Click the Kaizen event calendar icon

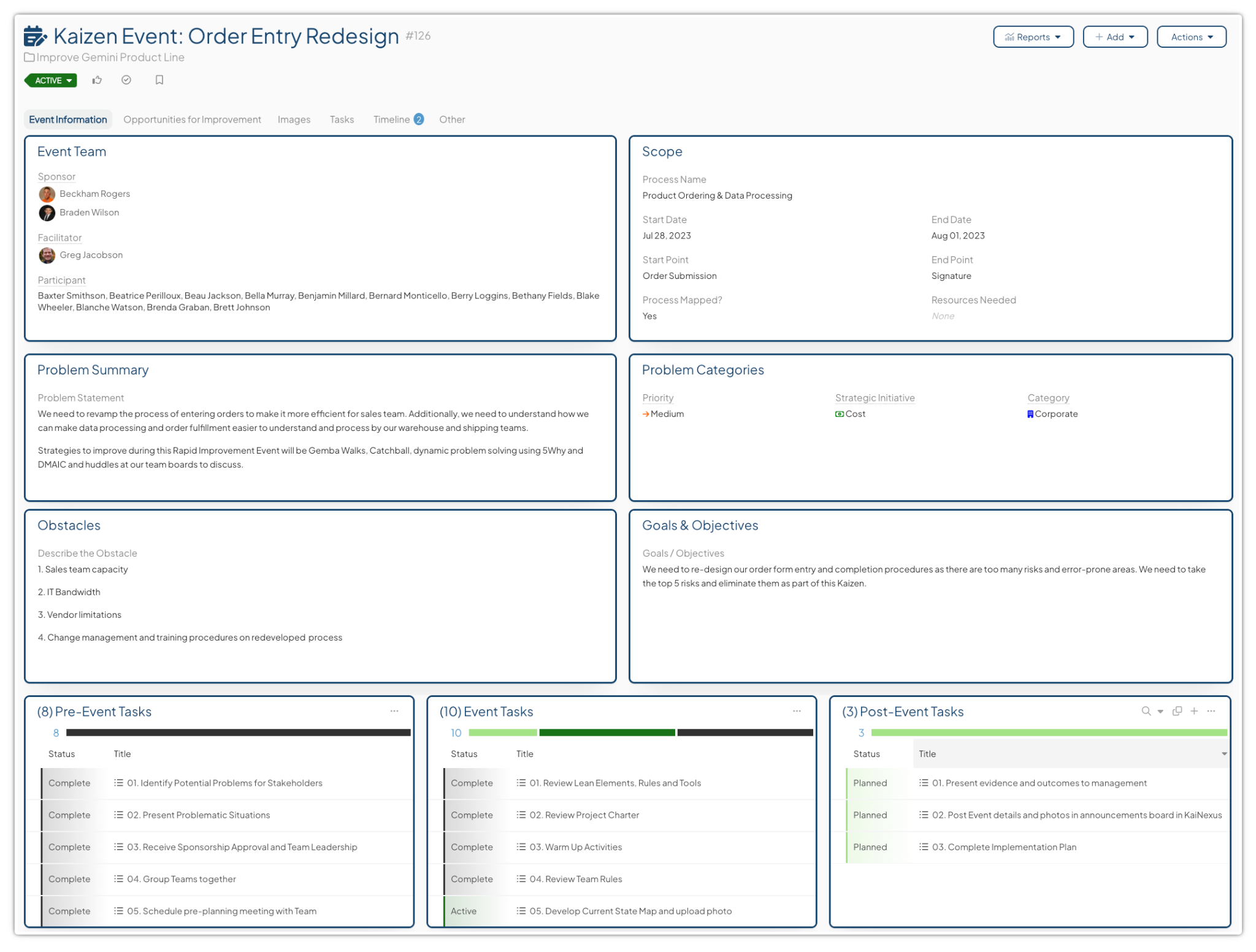click(x=35, y=36)
